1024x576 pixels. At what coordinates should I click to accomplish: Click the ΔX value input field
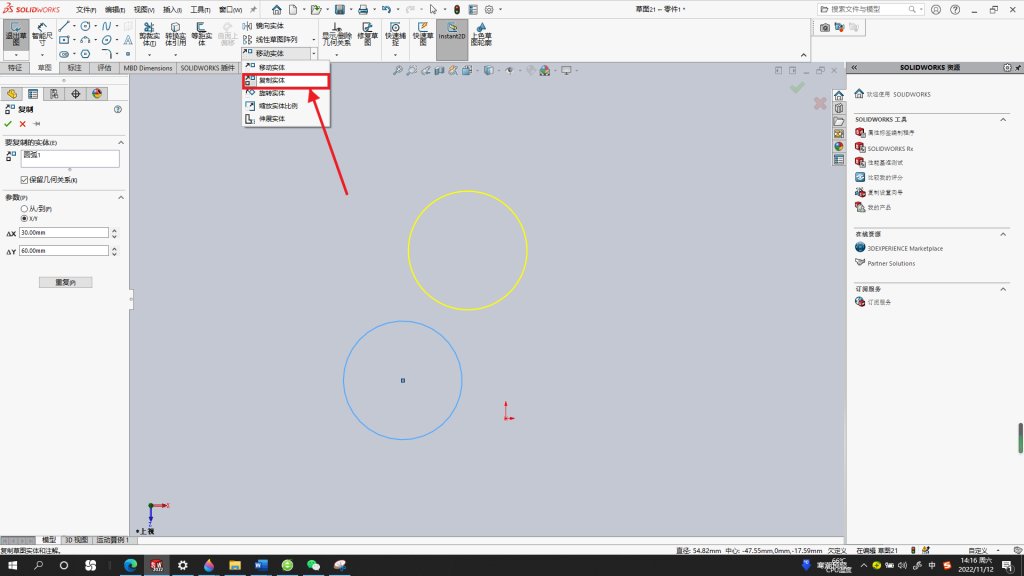[x=63, y=232]
